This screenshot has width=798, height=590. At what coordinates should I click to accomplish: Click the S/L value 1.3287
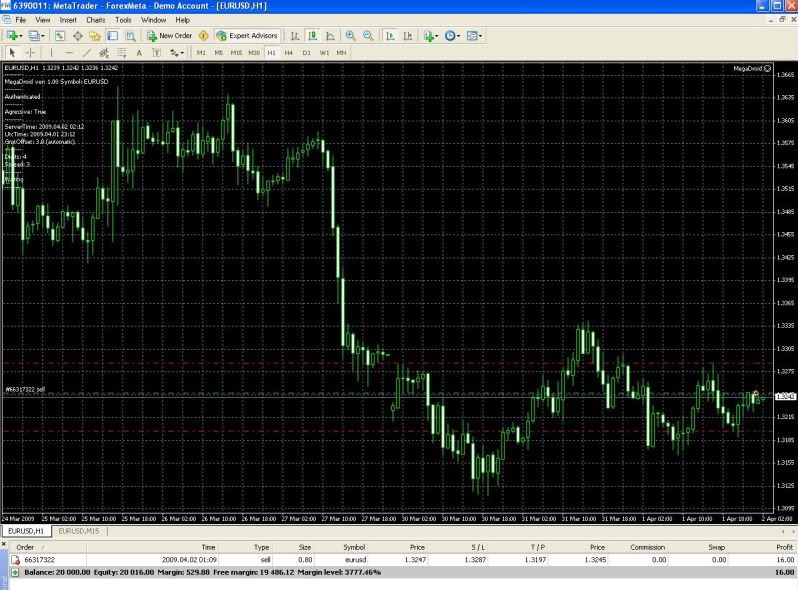click(475, 560)
